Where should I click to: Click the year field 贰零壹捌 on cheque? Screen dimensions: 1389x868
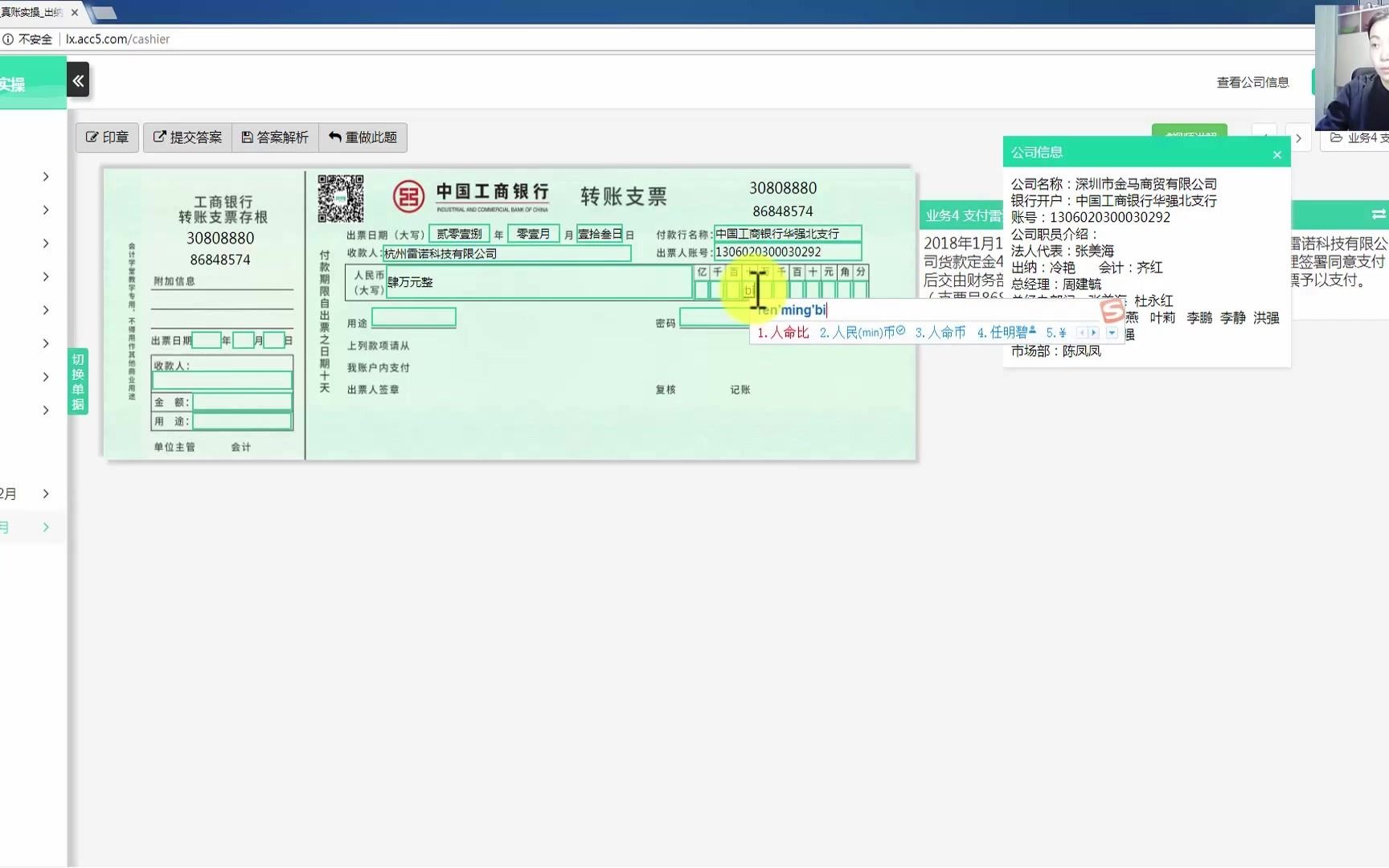point(459,234)
